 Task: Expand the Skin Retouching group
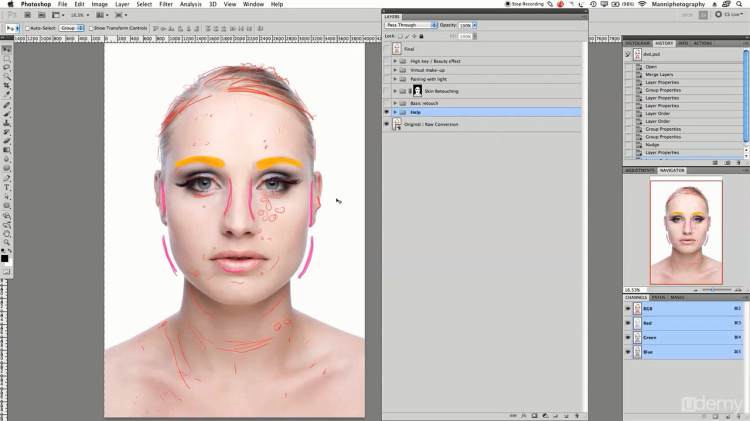point(395,91)
